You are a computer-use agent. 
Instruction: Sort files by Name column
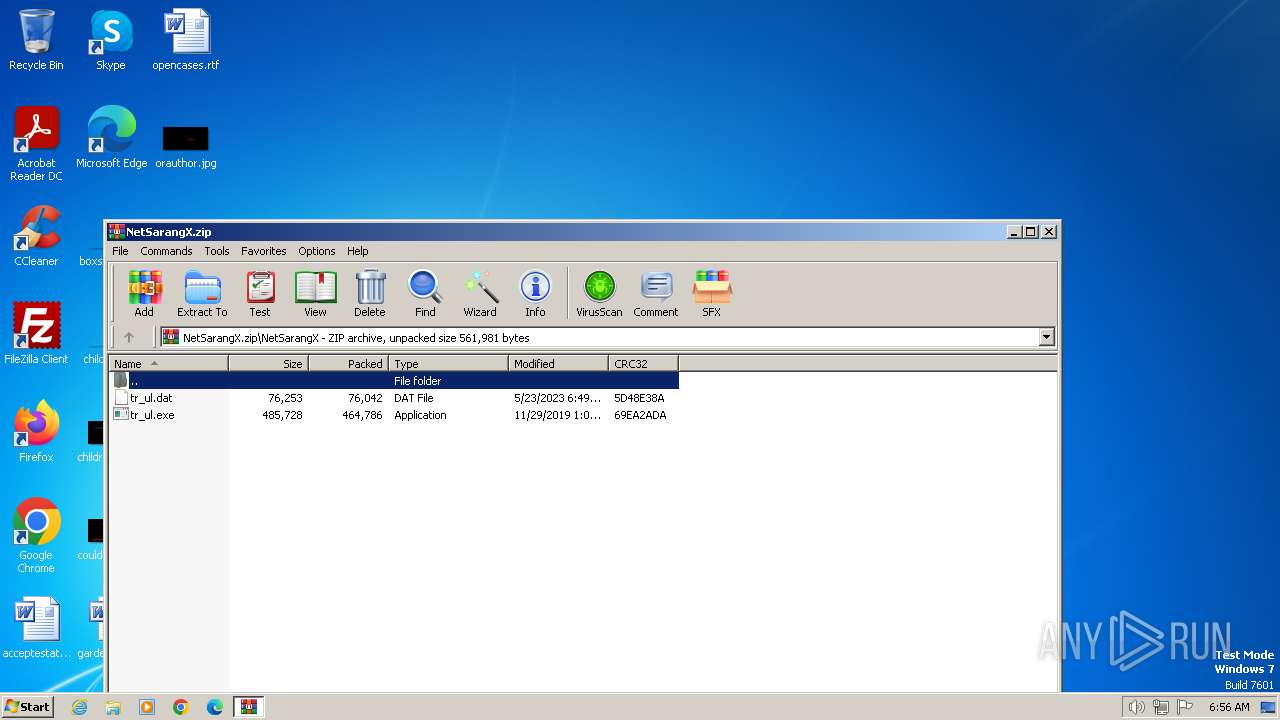click(x=169, y=364)
